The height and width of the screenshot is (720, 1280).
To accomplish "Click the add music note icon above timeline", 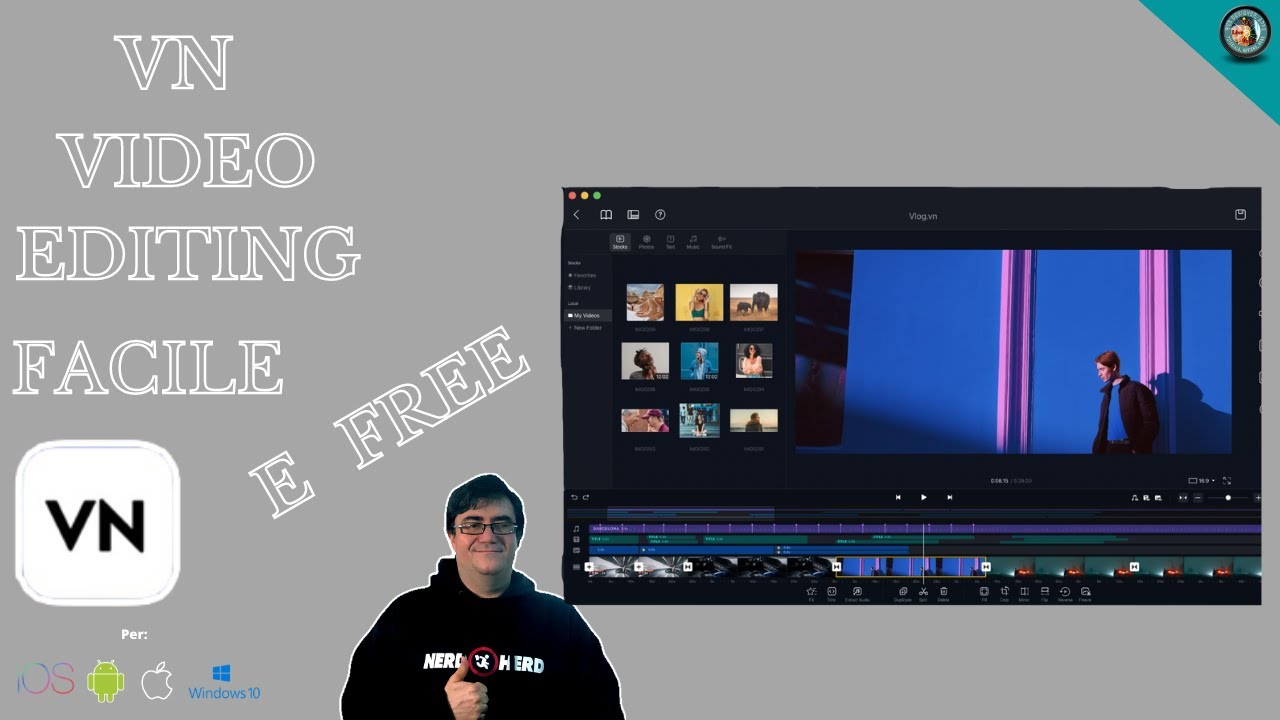I will pos(1134,498).
